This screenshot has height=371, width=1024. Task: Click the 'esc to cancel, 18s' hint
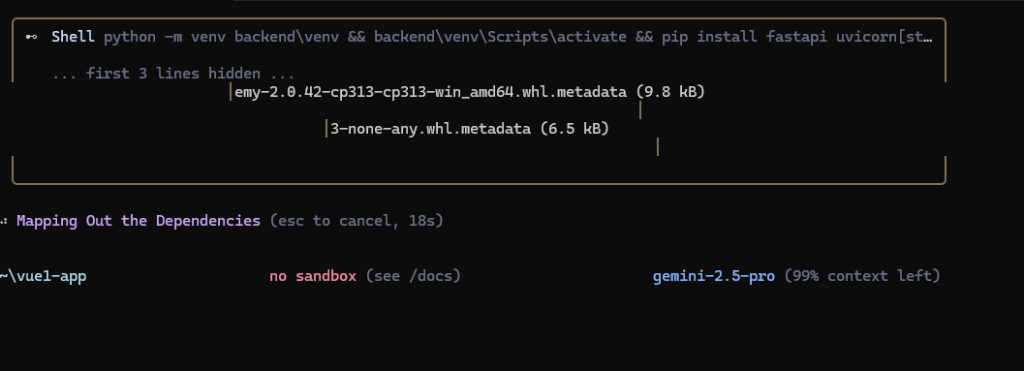tap(357, 221)
